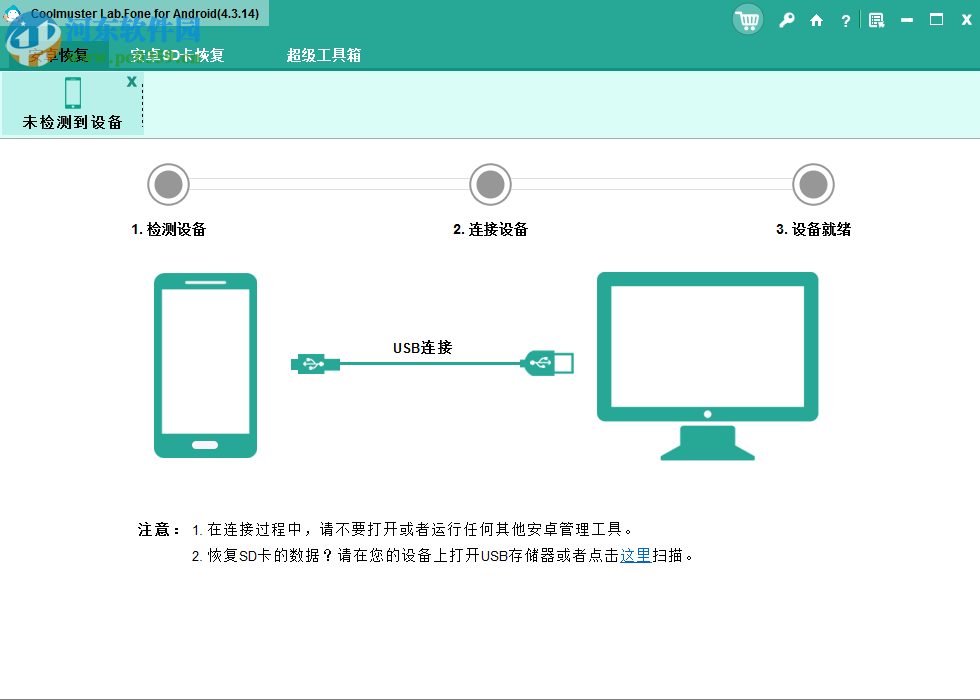Click the computer monitor illustration

(x=707, y=345)
